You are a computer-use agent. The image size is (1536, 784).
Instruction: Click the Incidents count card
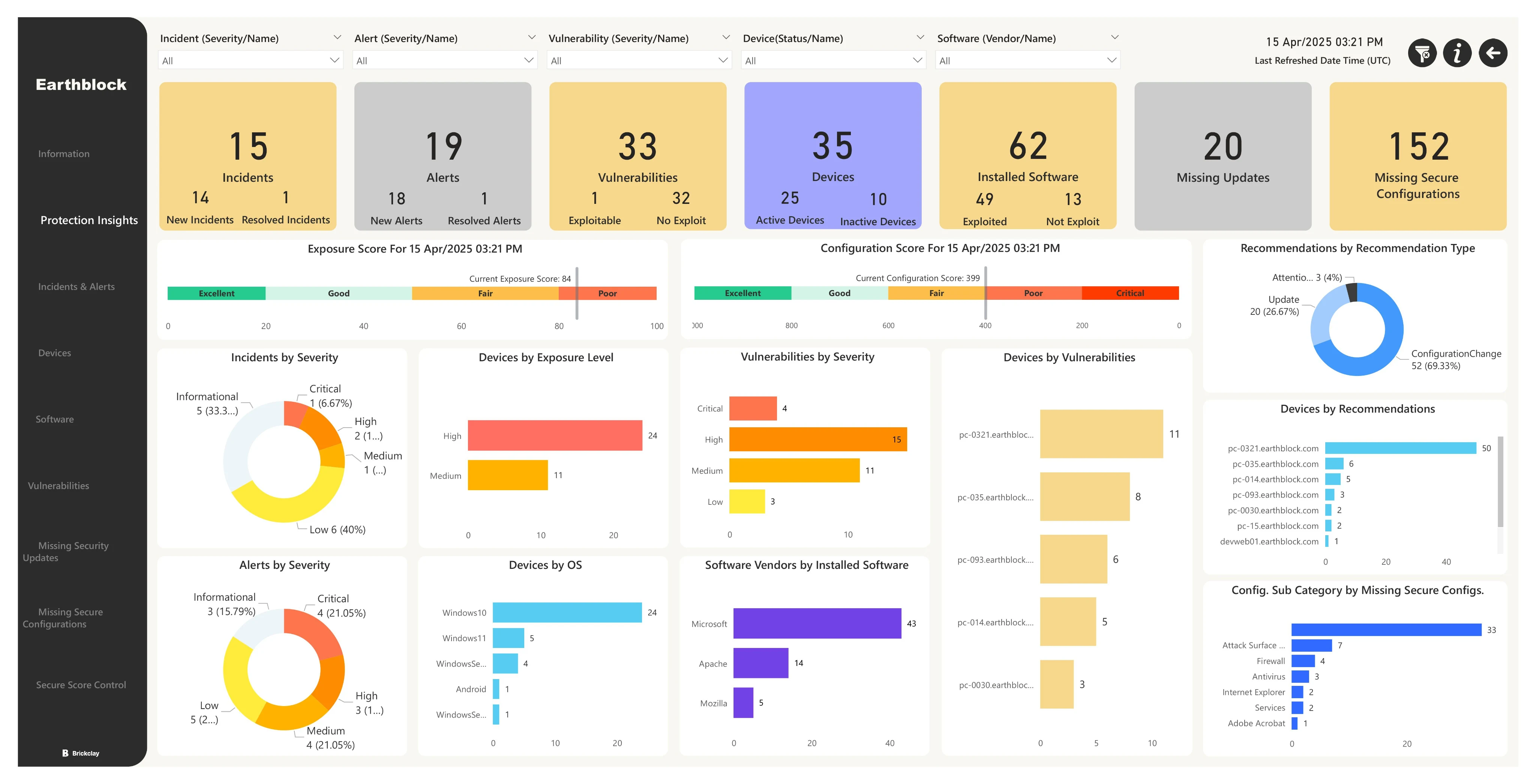(248, 156)
